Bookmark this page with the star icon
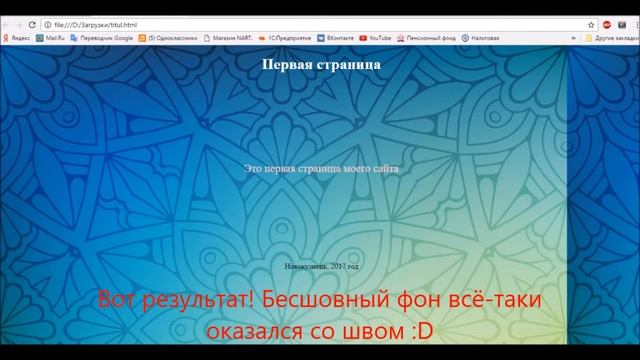The width and height of the screenshot is (640, 360). 591,25
